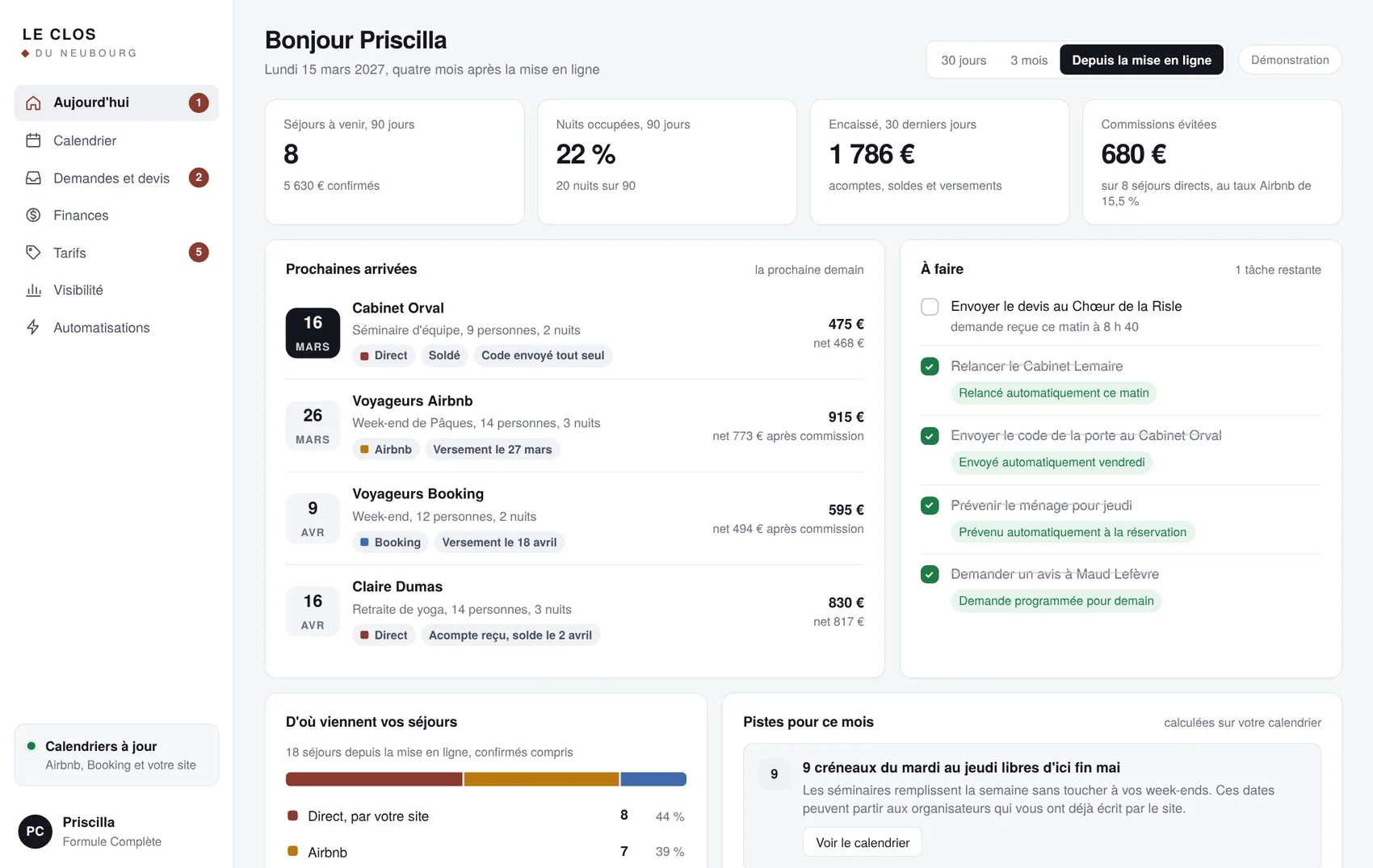Uncheck Demander un avis à Maud Lefèvre
This screenshot has height=868, width=1373.
coord(930,574)
